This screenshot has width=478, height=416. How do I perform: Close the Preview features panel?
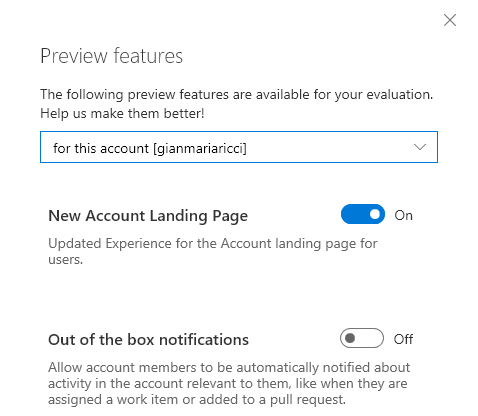(450, 20)
